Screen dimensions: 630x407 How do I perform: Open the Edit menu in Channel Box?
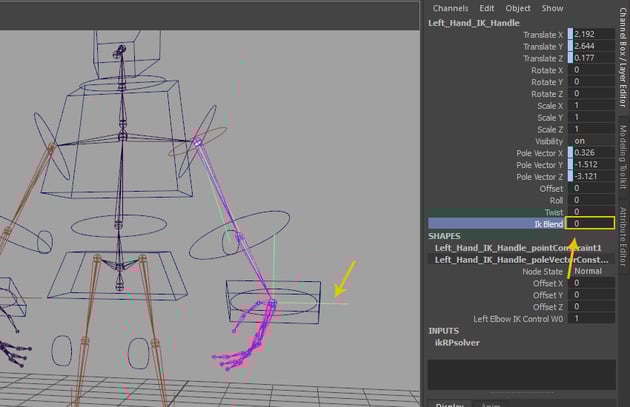point(487,8)
